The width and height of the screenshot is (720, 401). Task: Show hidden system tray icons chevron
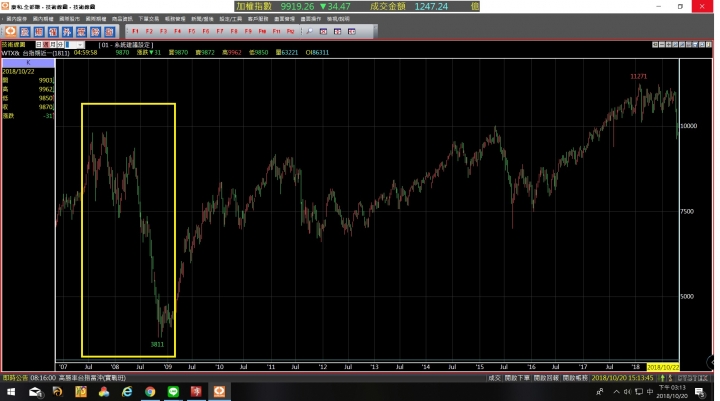616,392
